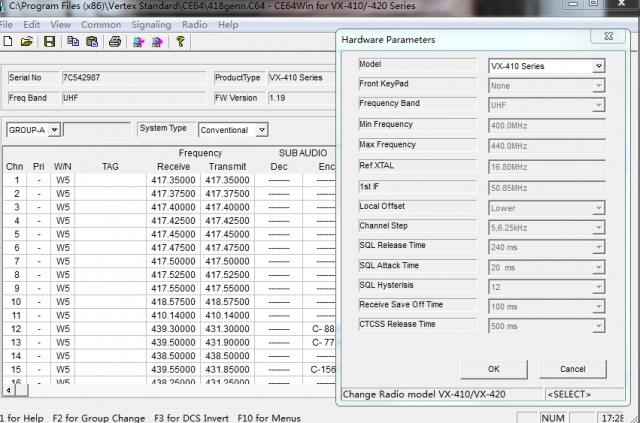Image resolution: width=640 pixels, height=423 pixels.
Task: Open the File menu
Action: tap(6, 24)
